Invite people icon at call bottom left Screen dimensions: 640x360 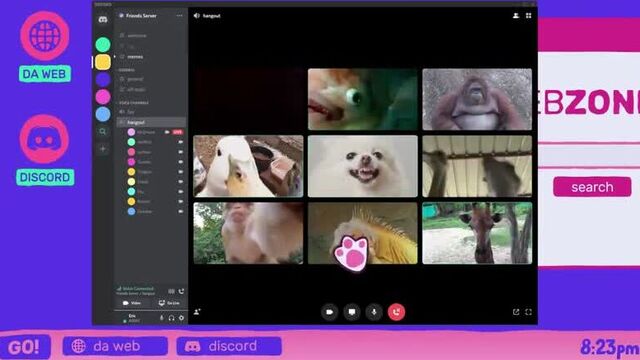pyautogui.click(x=197, y=312)
